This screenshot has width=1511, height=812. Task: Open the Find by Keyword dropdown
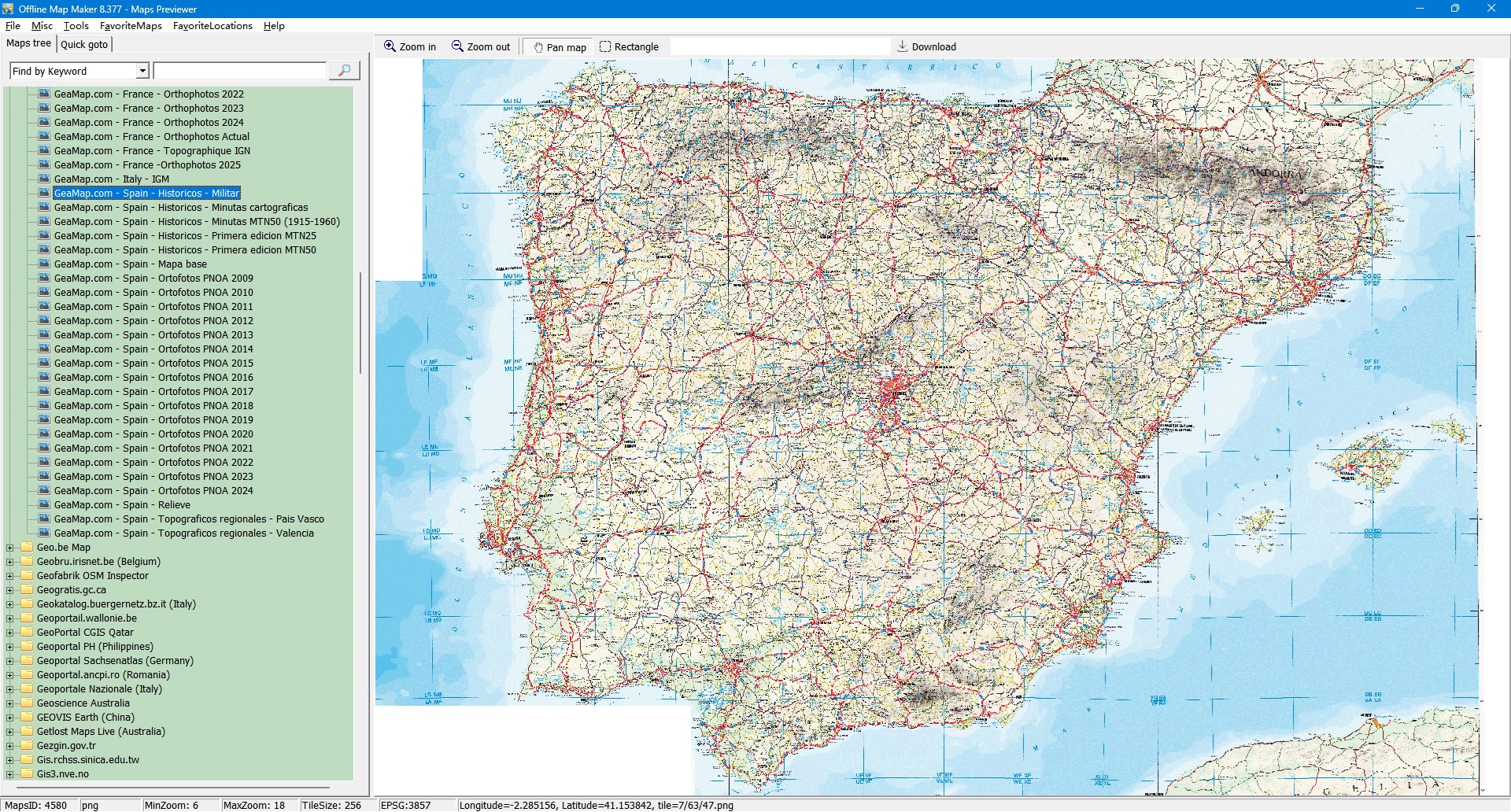(x=142, y=71)
